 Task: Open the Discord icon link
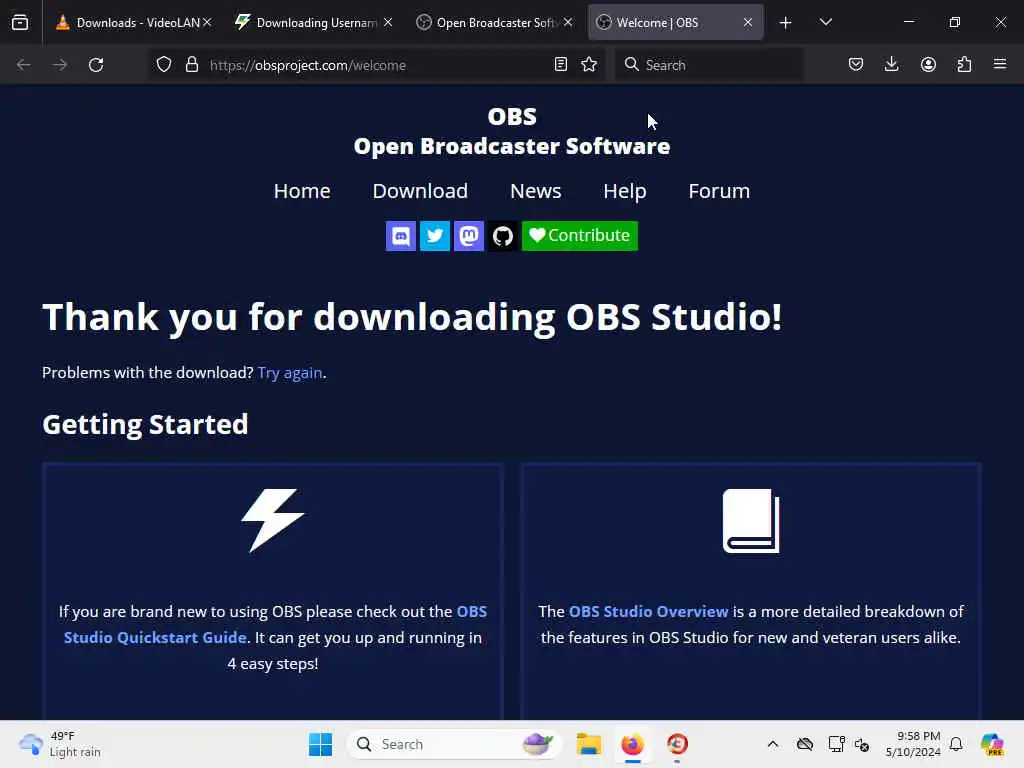[x=401, y=236]
